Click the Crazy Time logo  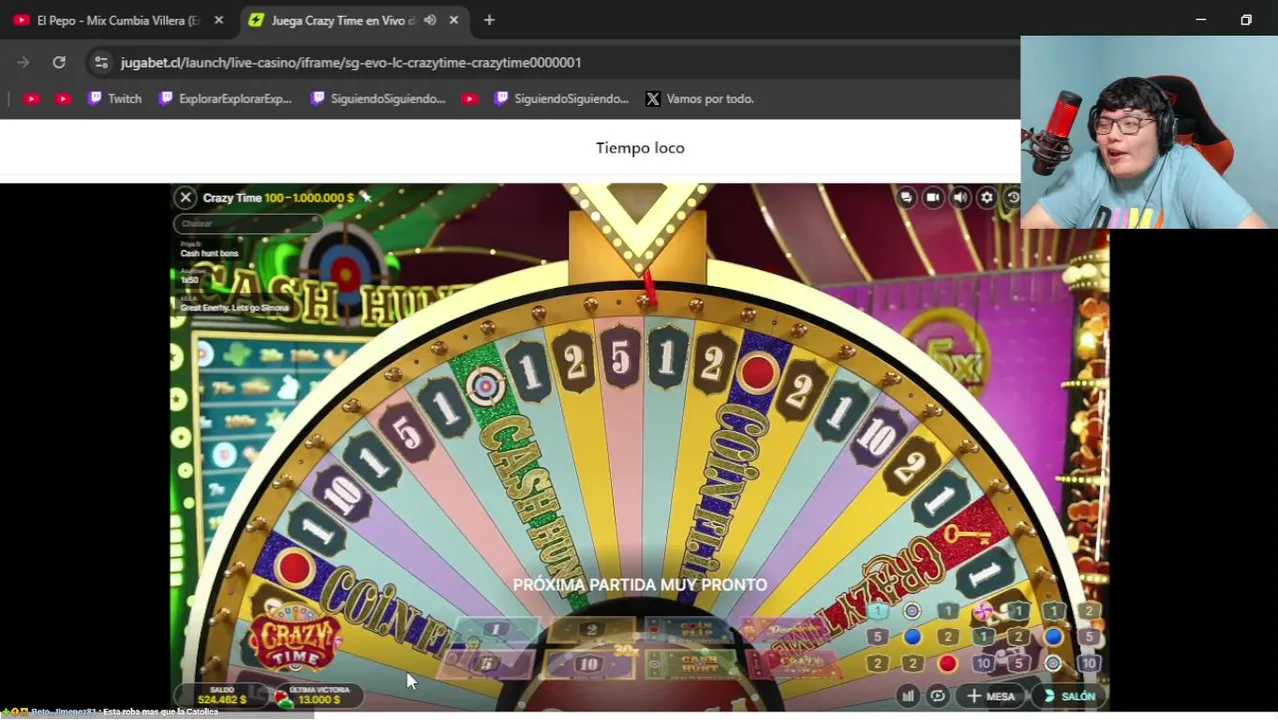[x=295, y=641]
